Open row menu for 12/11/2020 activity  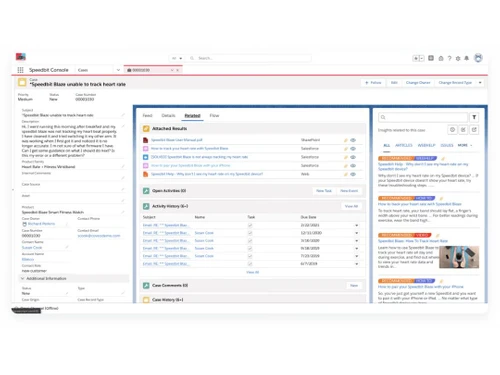coord(357,233)
